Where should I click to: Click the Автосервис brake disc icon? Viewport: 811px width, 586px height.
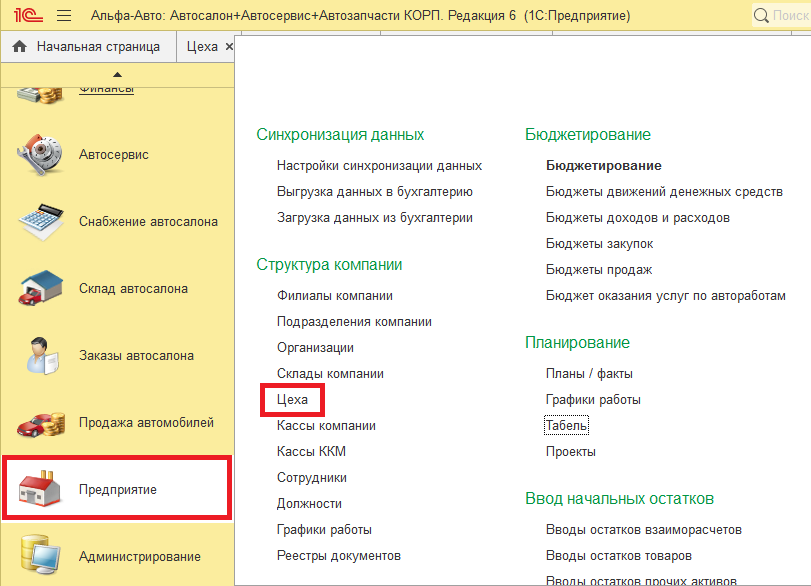[x=40, y=154]
